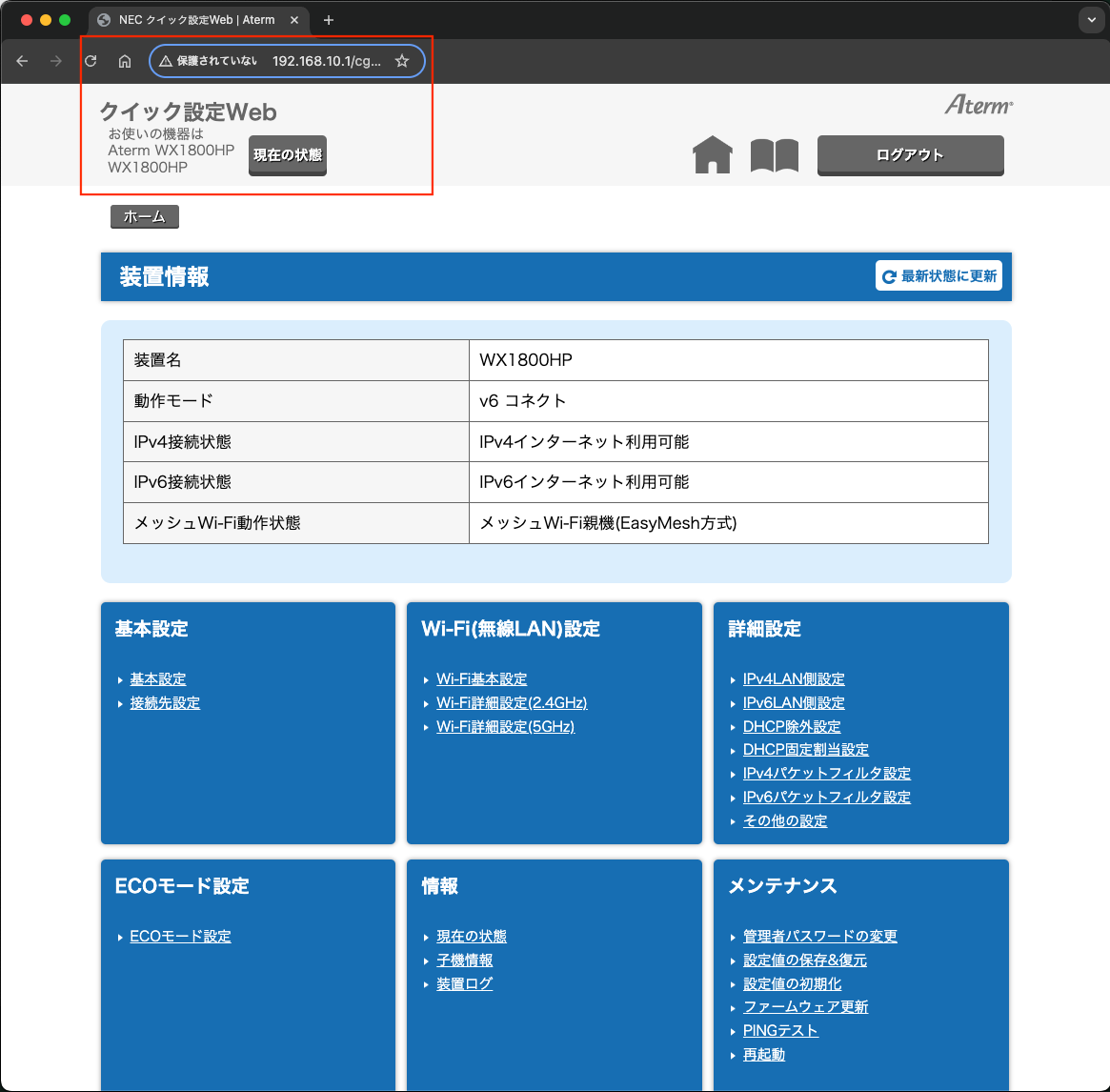Viewport: 1110px width, 1092px height.
Task: Open the manual book icon
Action: point(775,155)
